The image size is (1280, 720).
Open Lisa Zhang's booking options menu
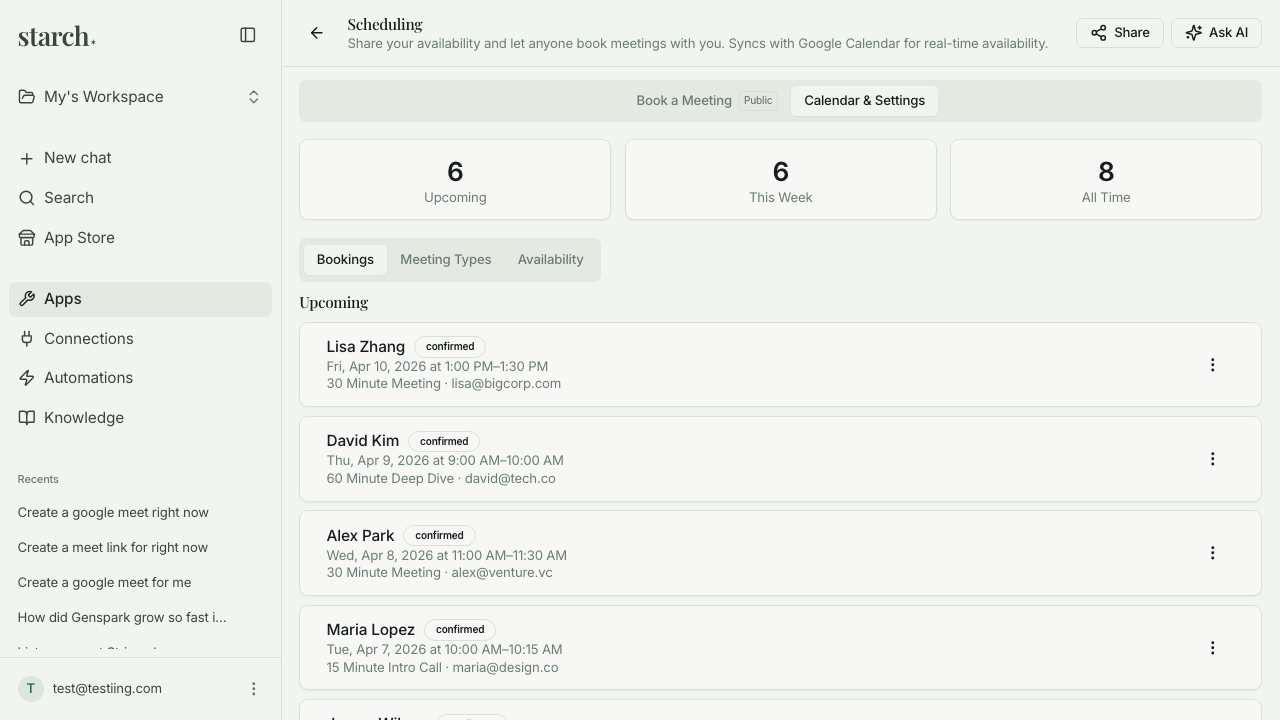pos(1212,364)
